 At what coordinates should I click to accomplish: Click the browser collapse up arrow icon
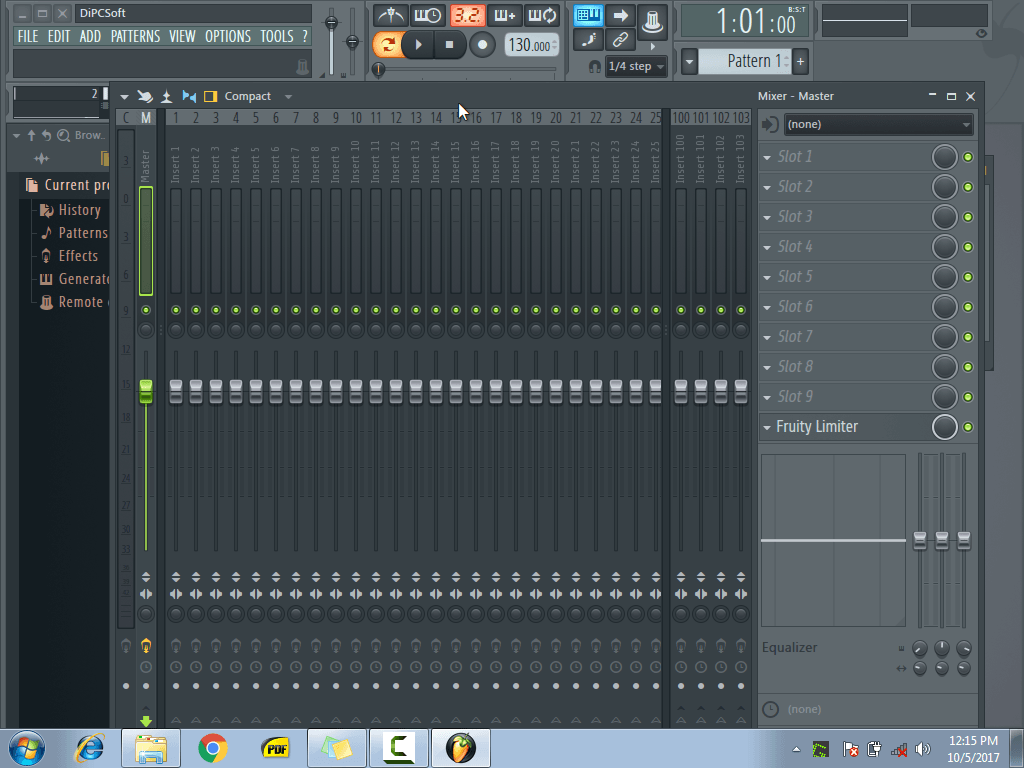click(x=31, y=135)
